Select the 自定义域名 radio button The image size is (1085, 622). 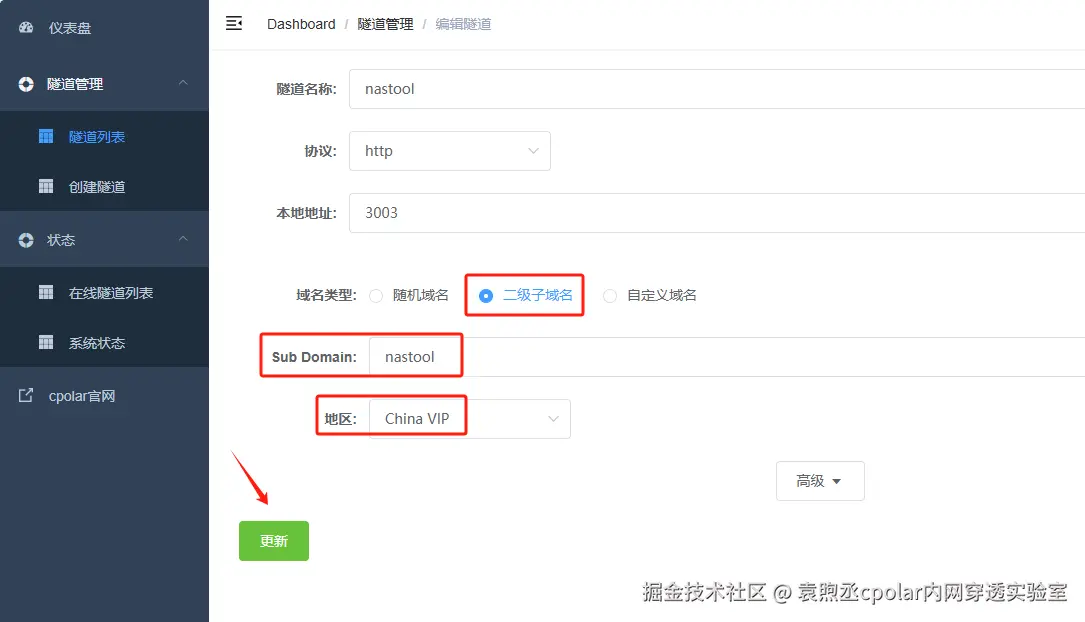pyautogui.click(x=610, y=296)
